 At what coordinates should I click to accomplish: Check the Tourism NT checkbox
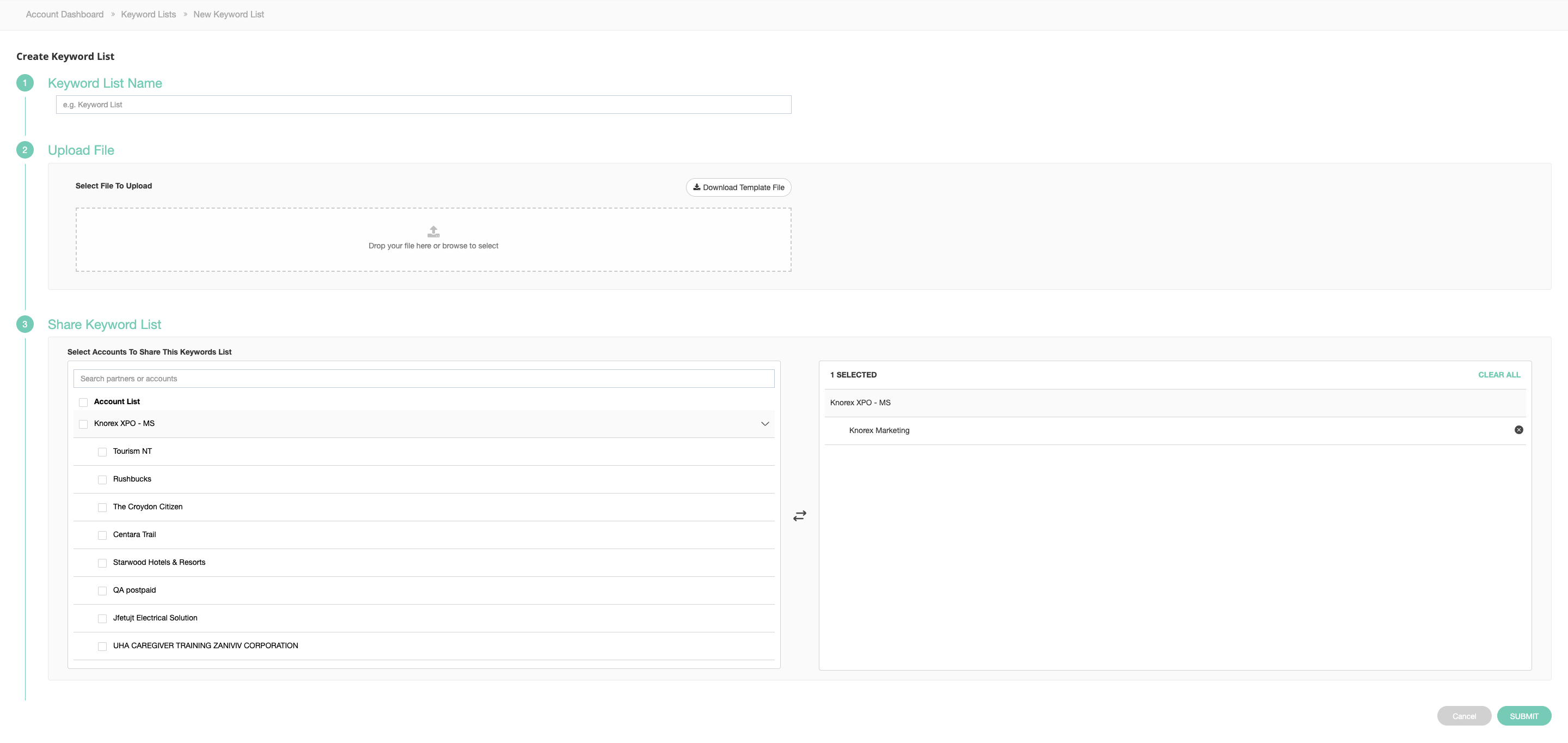[x=102, y=452]
